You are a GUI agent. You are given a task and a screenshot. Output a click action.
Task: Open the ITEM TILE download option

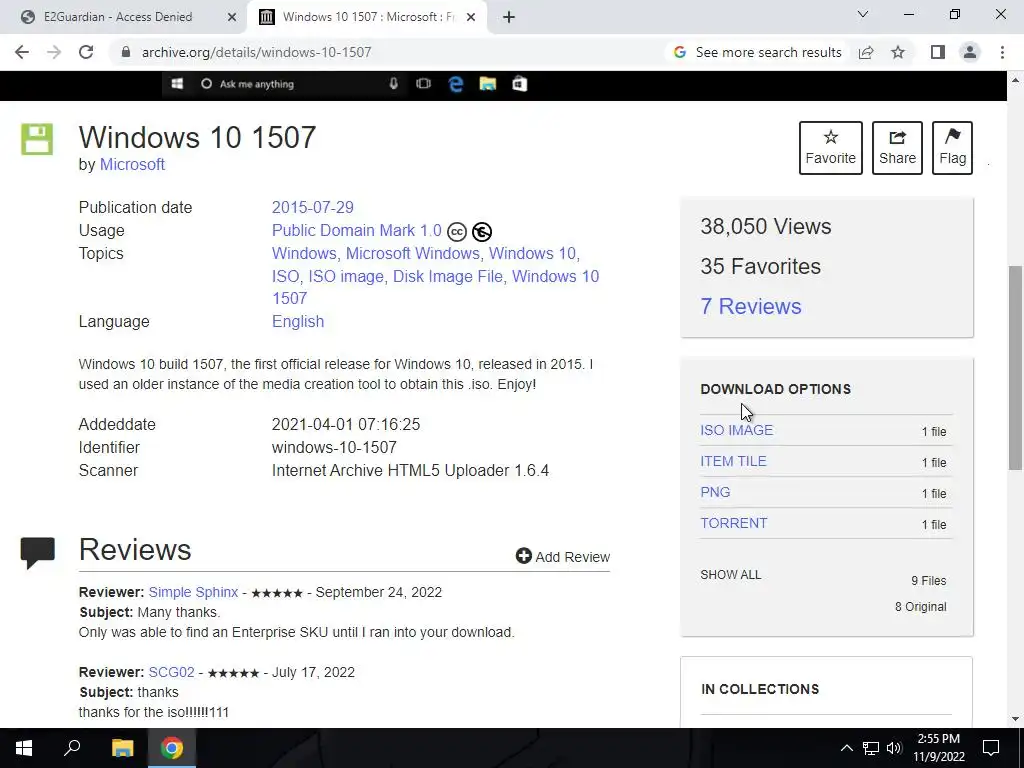[733, 461]
